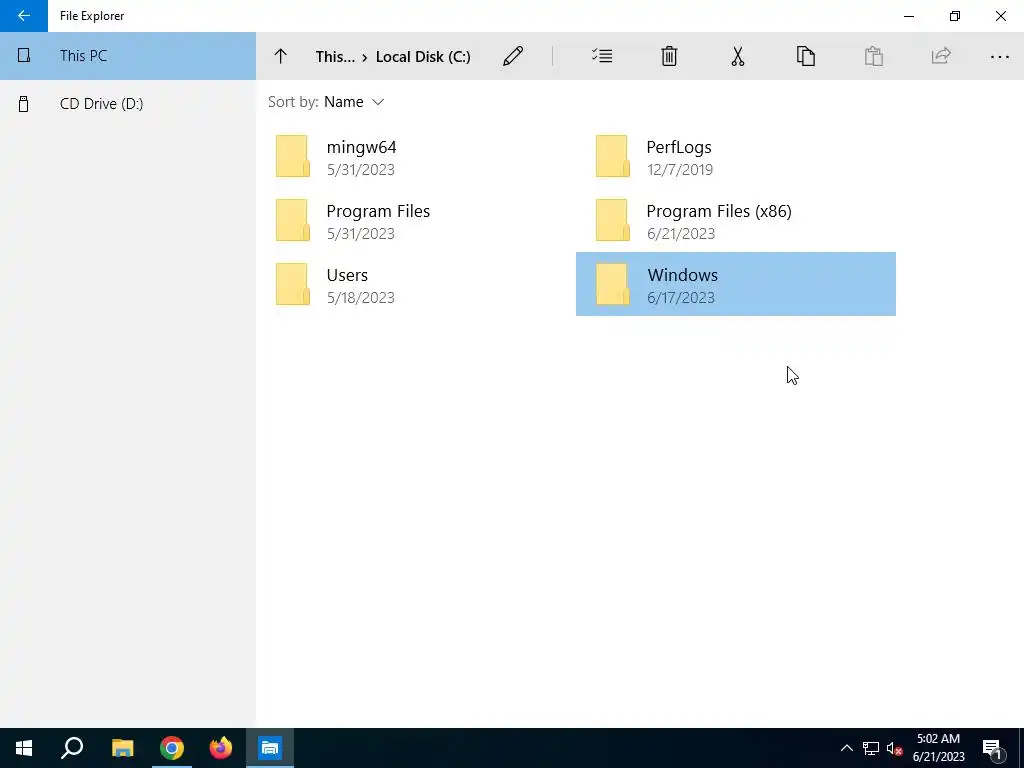Open the Windows Start menu

click(x=24, y=748)
